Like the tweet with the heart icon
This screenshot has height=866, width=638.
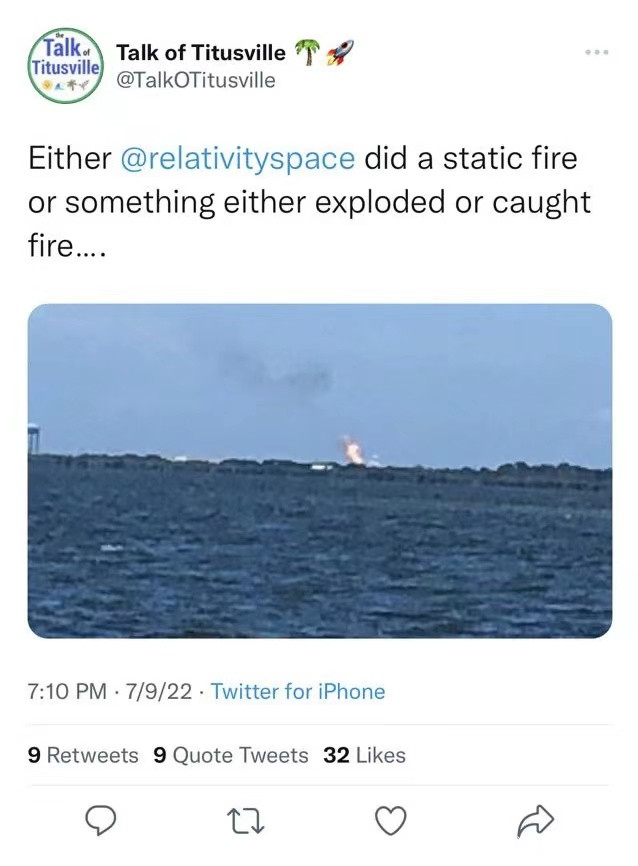tap(388, 821)
